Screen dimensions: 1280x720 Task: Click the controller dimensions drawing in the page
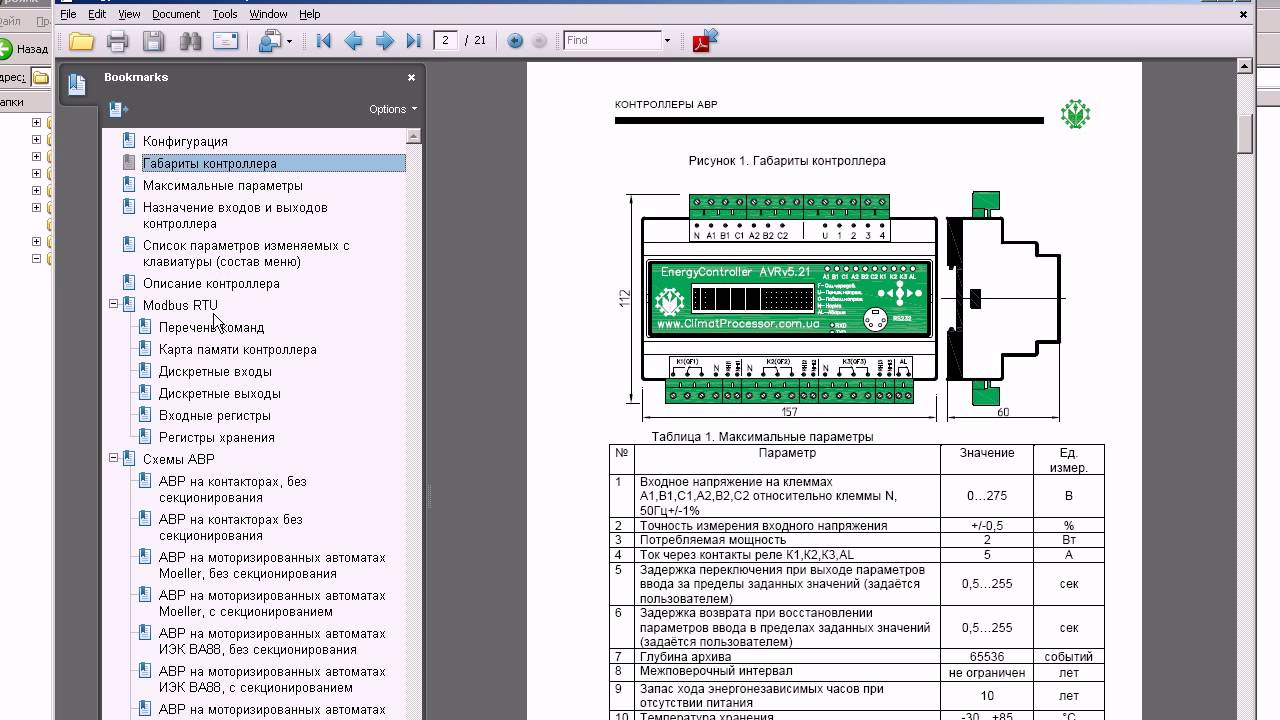pyautogui.click(x=844, y=305)
